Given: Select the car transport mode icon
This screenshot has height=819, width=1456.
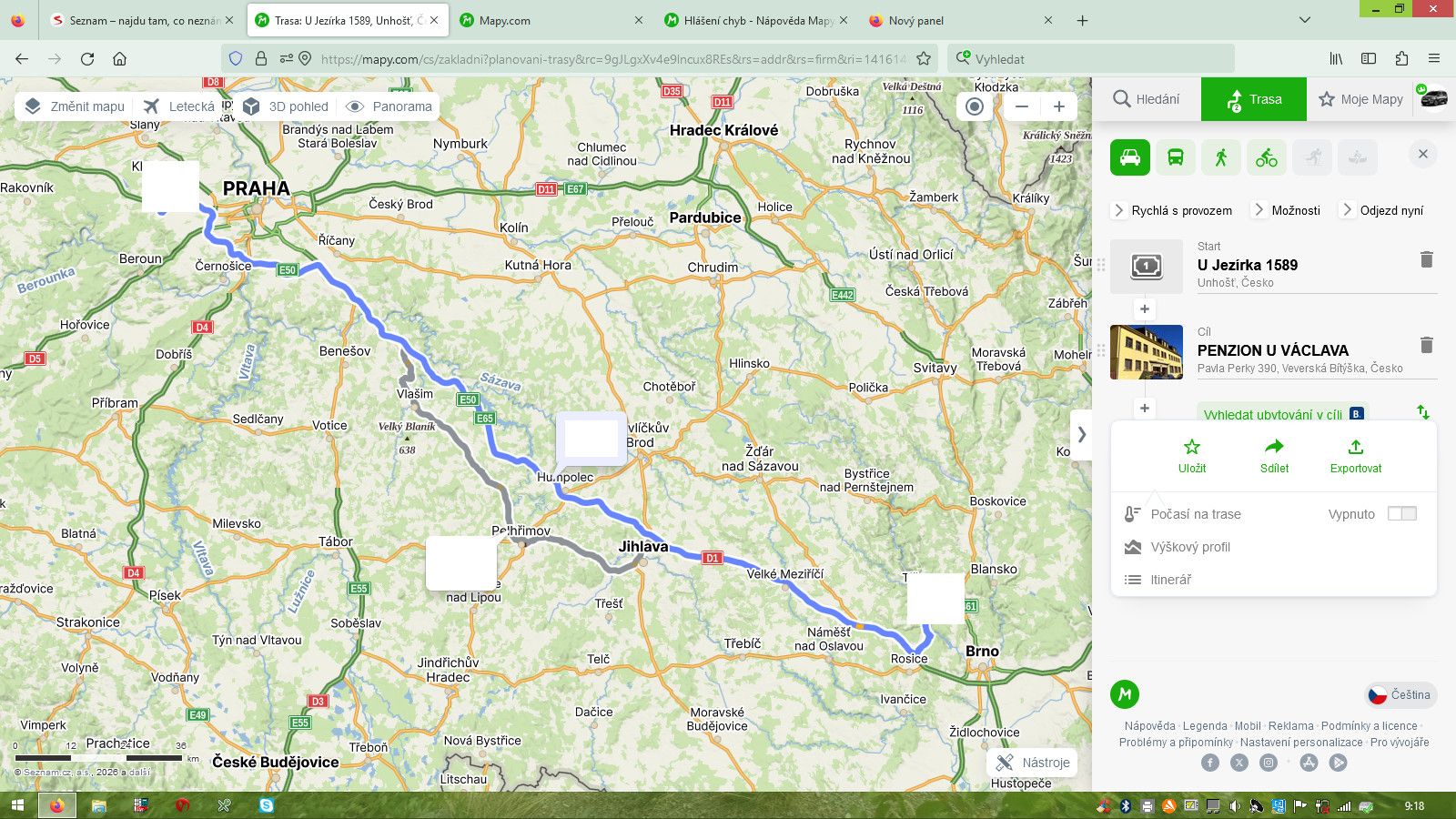Looking at the screenshot, I should tap(1129, 157).
